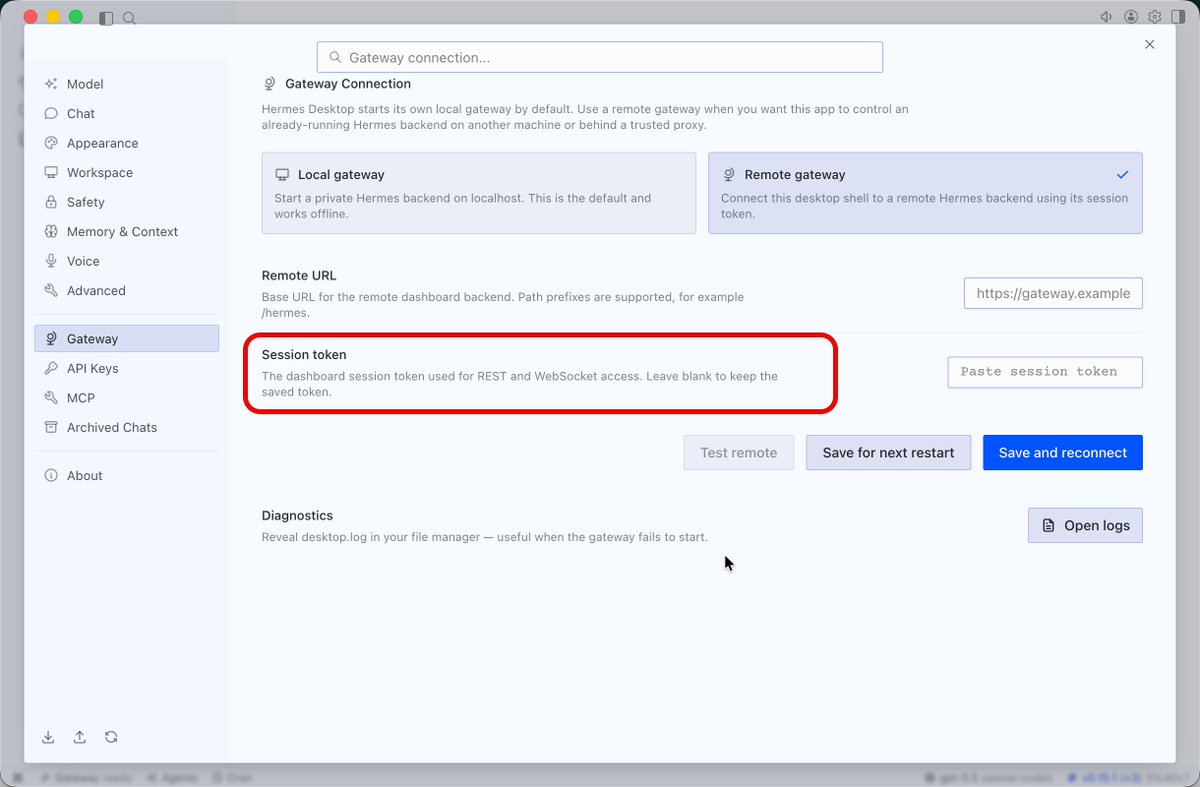Click the Memory & Context brain icon
Viewport: 1200px width, 787px height.
coord(51,231)
